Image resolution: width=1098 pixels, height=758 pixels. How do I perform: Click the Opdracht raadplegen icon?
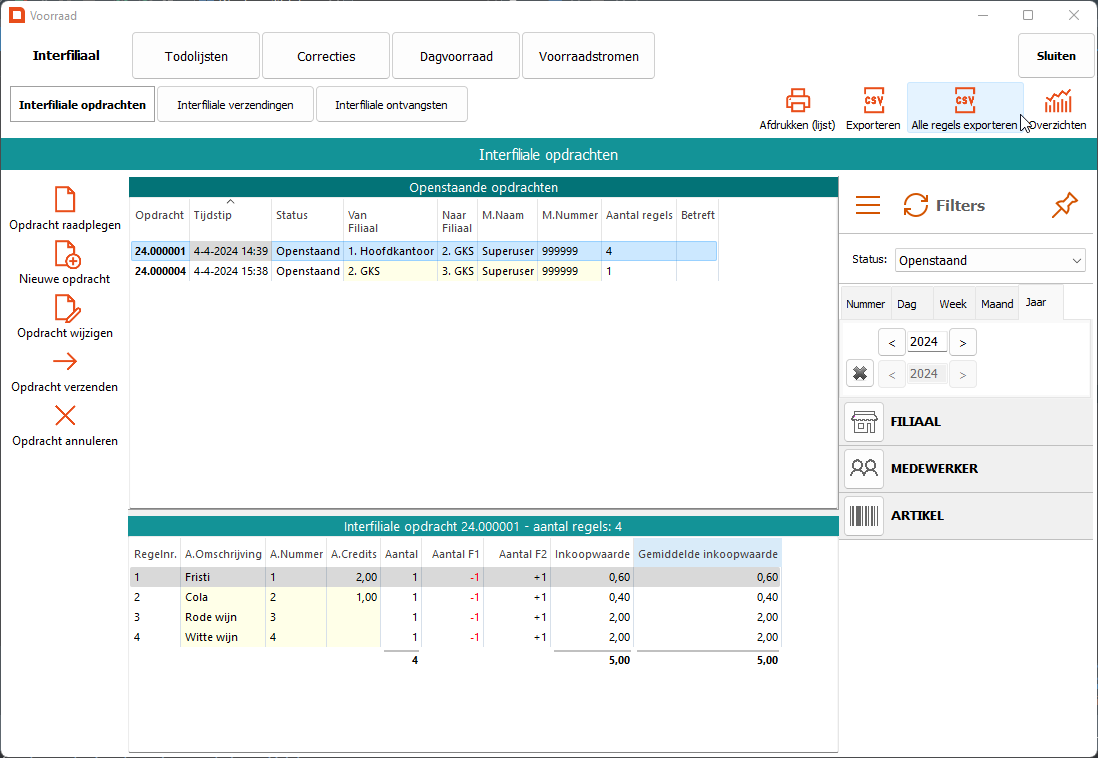[65, 200]
